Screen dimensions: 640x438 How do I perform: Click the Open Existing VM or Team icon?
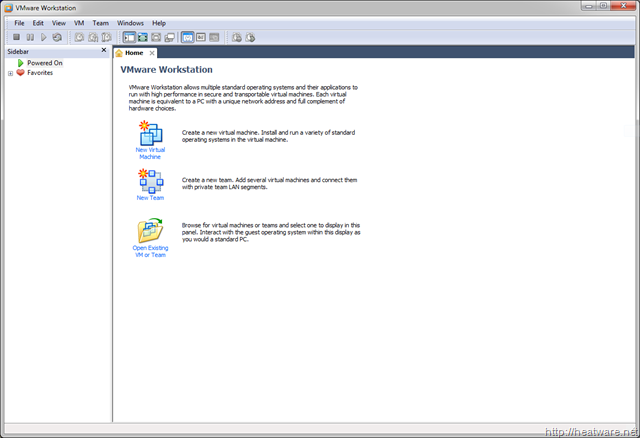150,231
